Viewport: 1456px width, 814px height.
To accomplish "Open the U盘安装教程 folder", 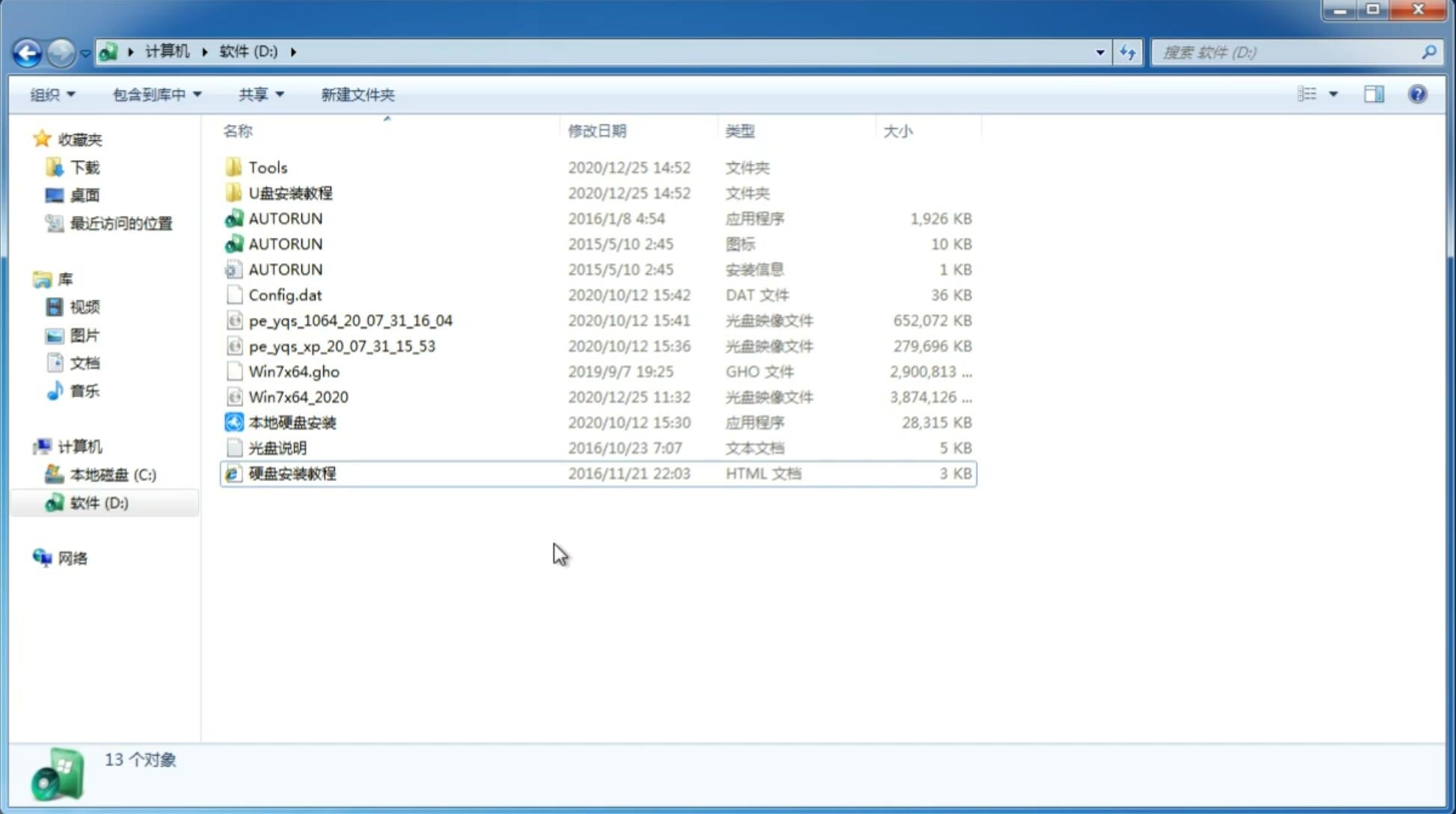I will point(291,192).
